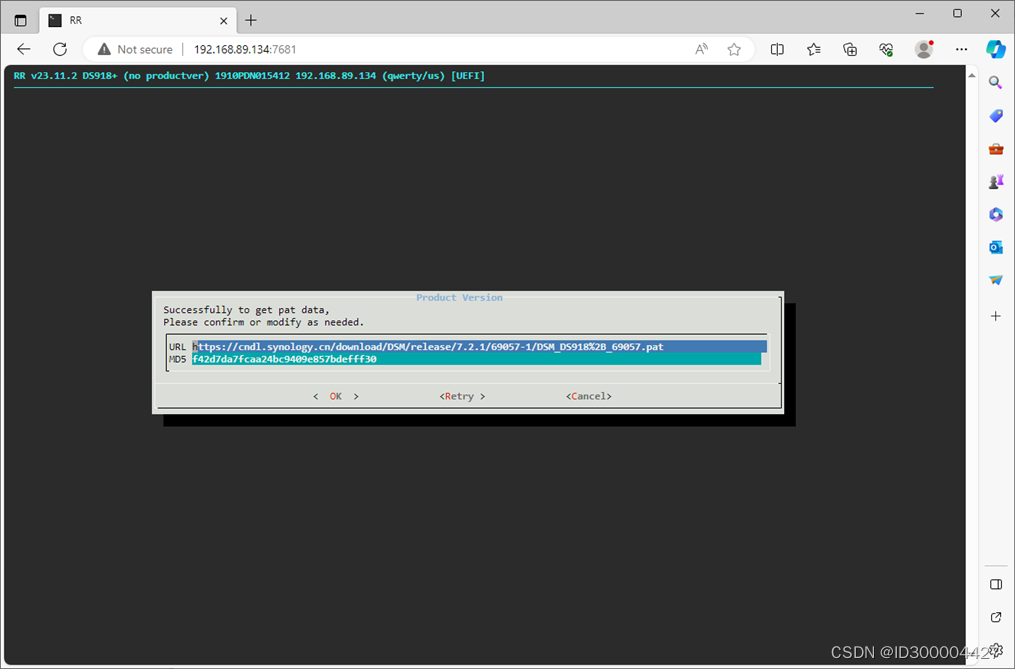Viewport: 1015px width, 669px height.
Task: Open Browser essentials heart icon
Action: tap(886, 49)
